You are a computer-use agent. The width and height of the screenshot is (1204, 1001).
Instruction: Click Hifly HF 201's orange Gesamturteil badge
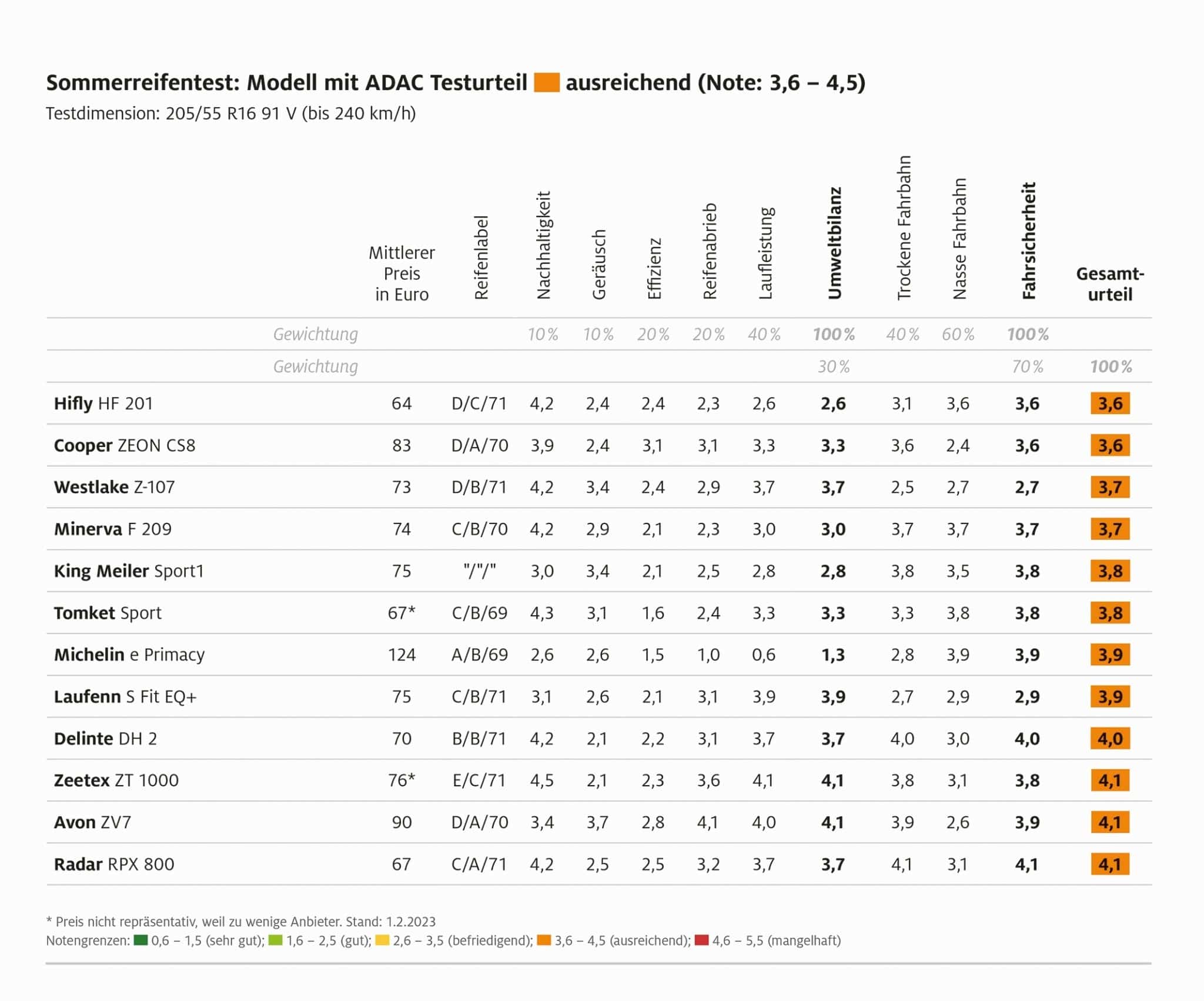(x=1110, y=403)
